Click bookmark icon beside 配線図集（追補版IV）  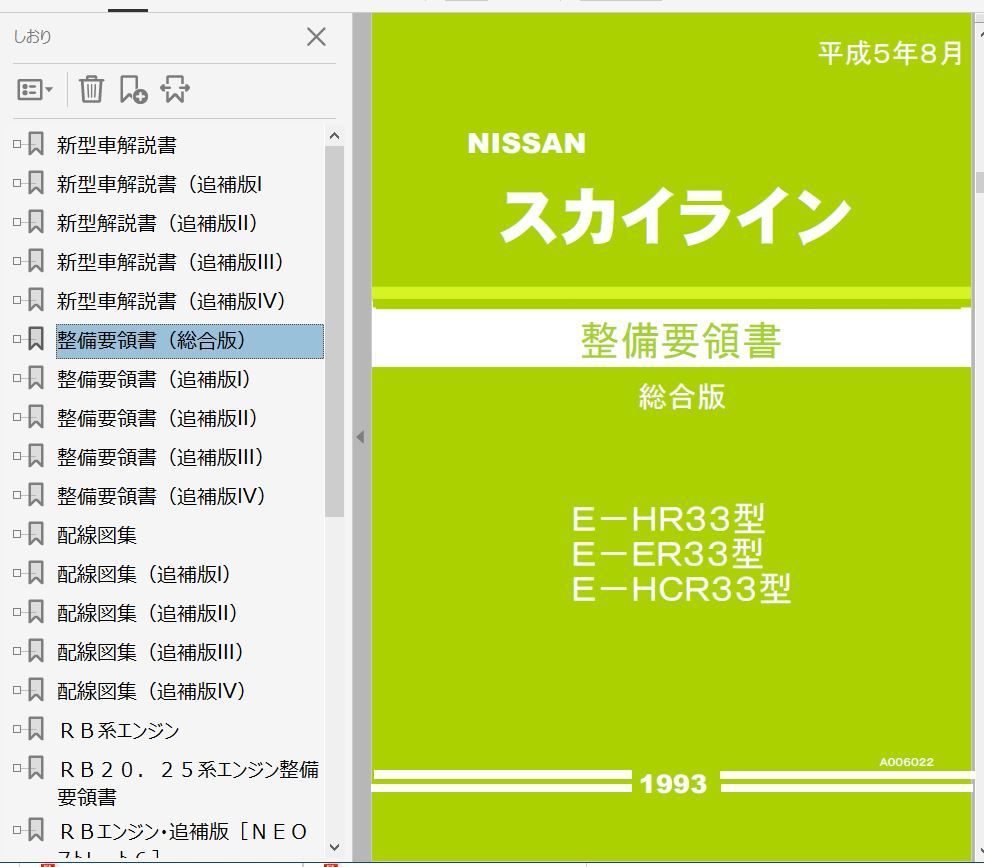click(36, 689)
